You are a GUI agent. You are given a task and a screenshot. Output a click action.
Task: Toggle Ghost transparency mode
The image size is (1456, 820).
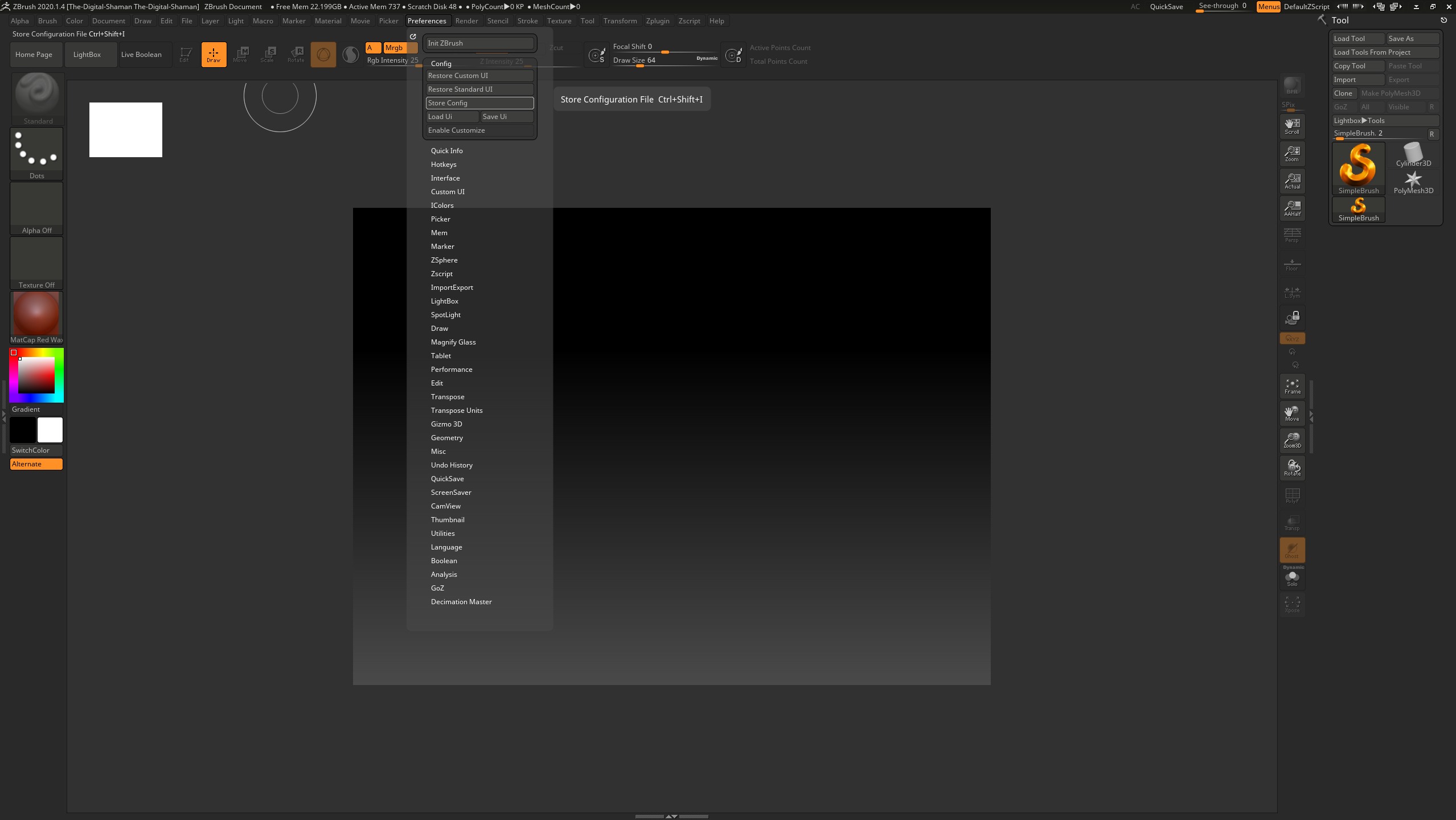(x=1291, y=549)
